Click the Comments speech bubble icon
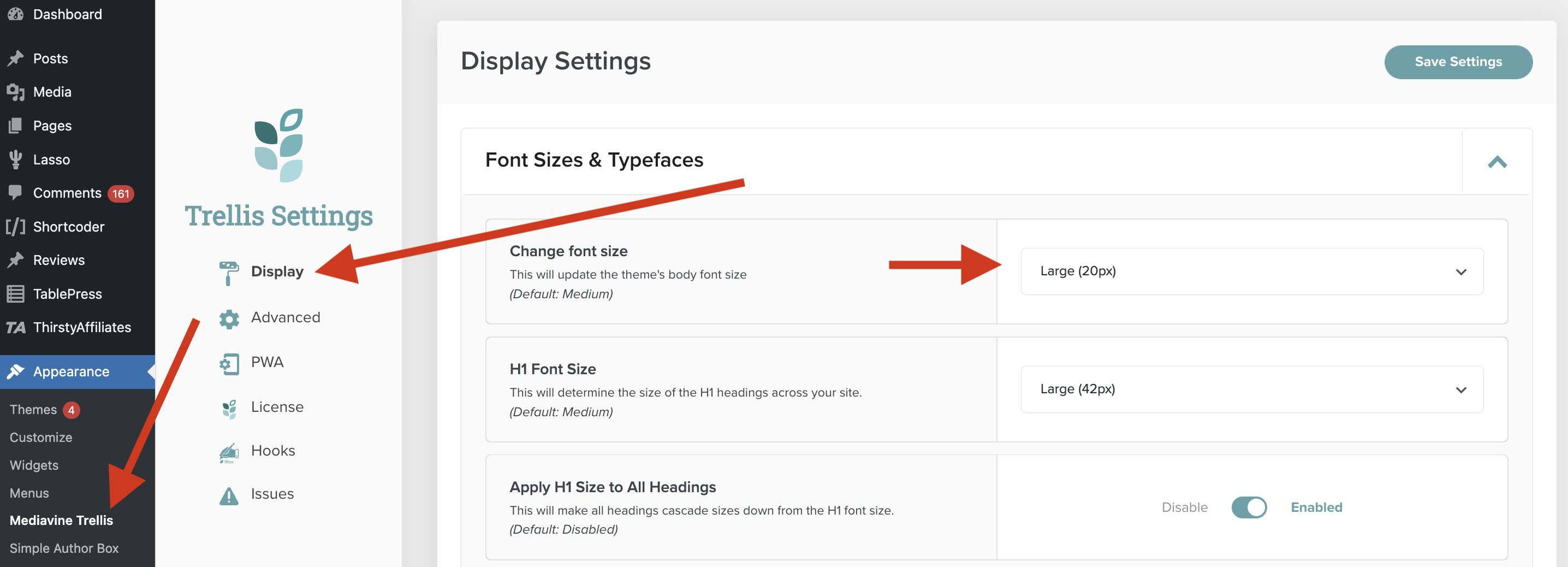The height and width of the screenshot is (567, 1568). pos(15,192)
